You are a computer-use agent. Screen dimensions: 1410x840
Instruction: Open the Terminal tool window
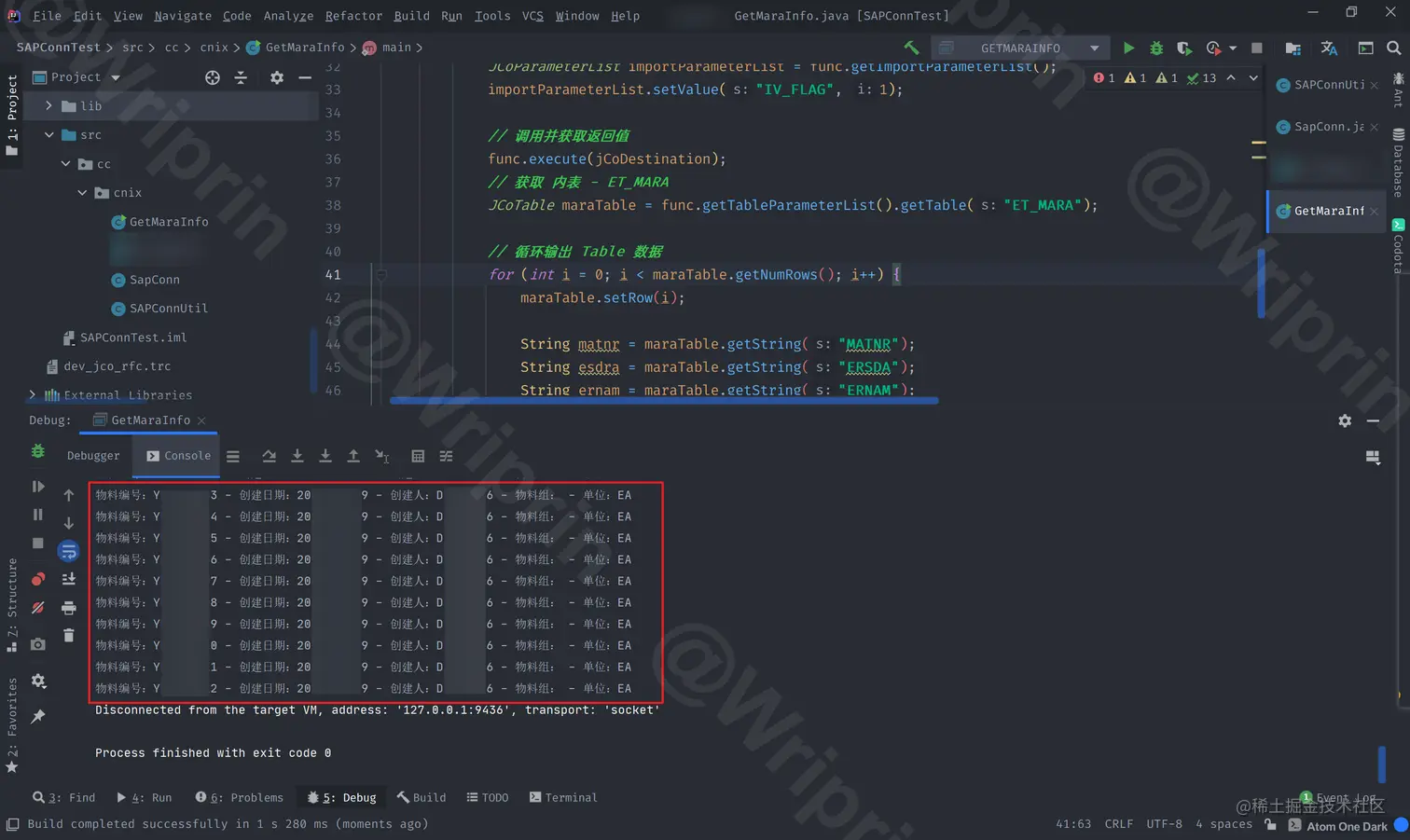point(561,797)
